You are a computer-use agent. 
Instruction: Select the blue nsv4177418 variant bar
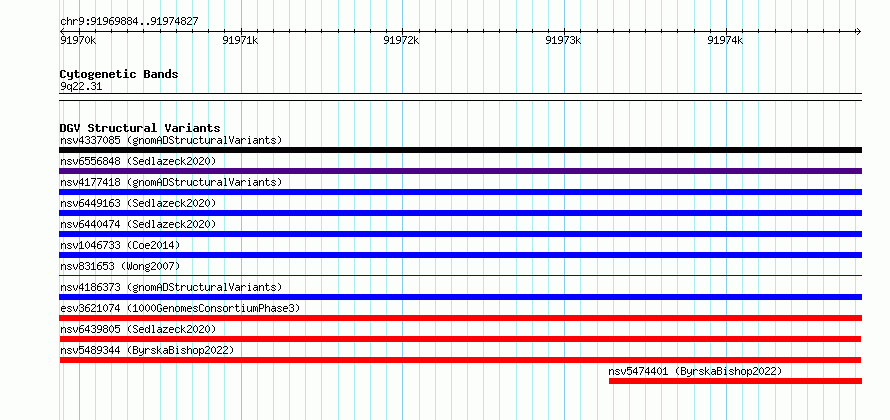tap(460, 192)
